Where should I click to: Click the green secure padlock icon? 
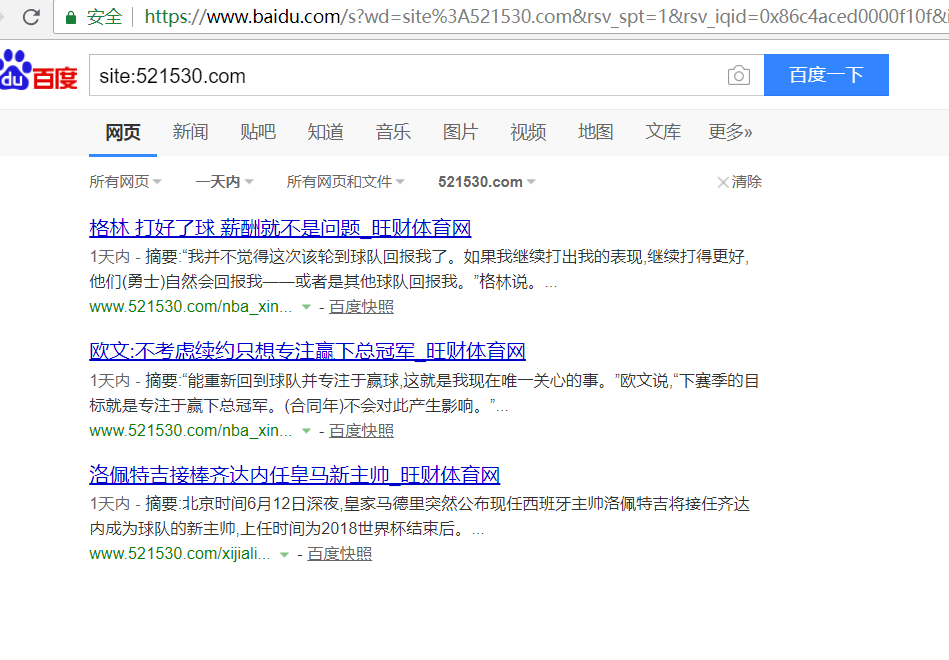pyautogui.click(x=70, y=17)
